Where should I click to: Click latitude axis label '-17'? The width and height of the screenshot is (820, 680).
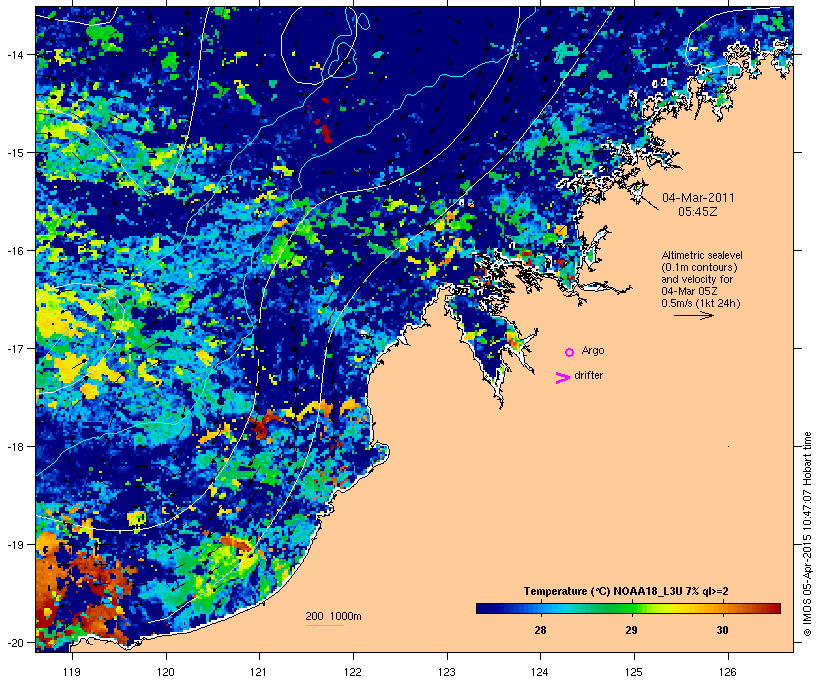tap(14, 348)
